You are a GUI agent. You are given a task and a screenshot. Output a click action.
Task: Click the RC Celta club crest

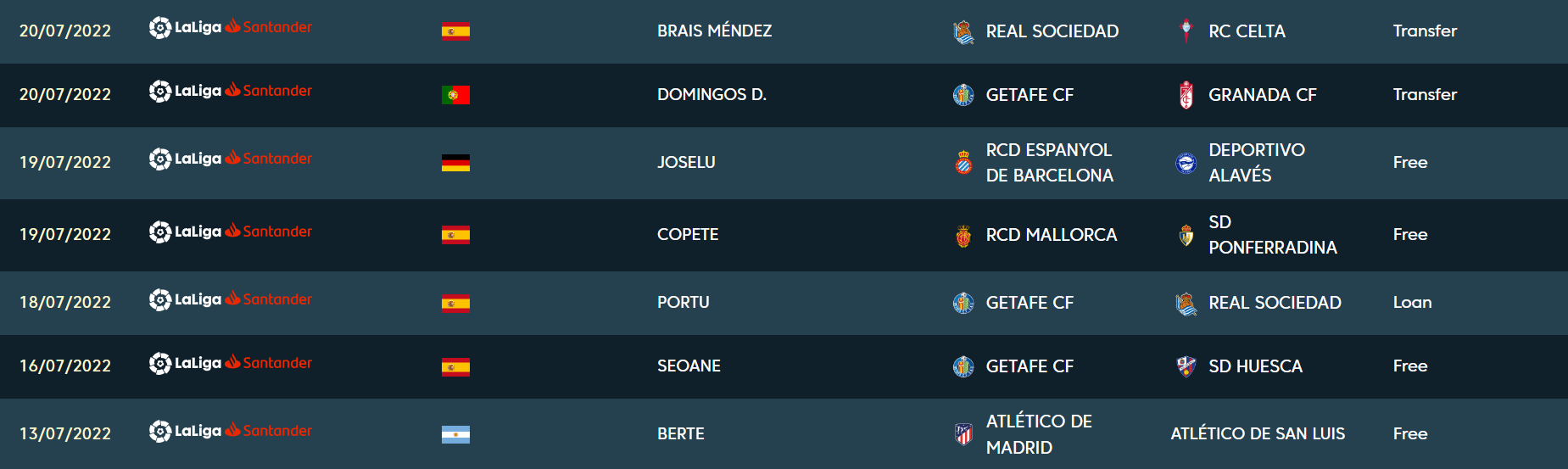pos(1186,31)
